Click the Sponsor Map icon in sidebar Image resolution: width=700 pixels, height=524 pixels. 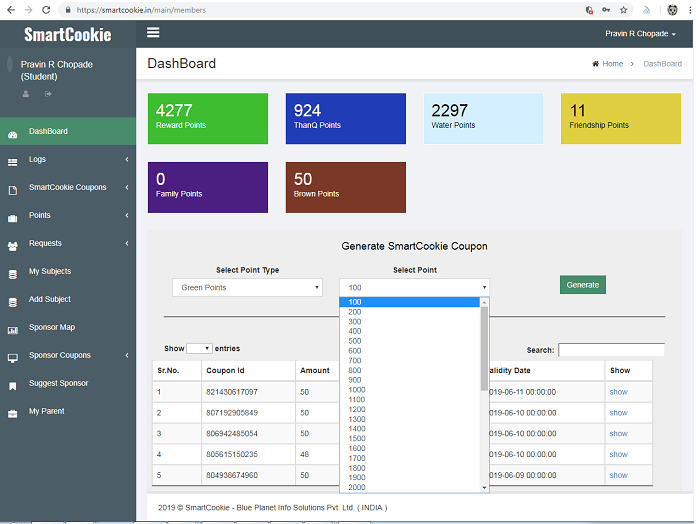(x=12, y=328)
